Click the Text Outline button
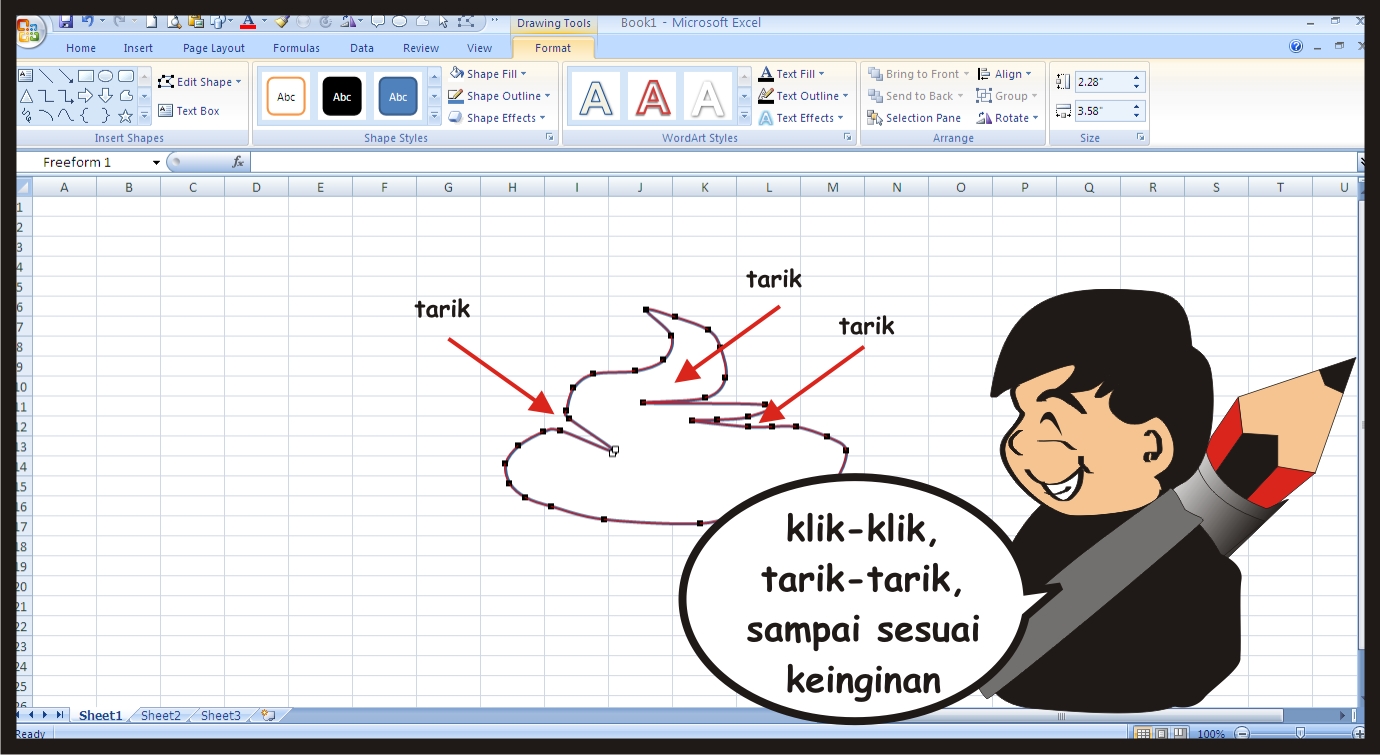 (805, 95)
